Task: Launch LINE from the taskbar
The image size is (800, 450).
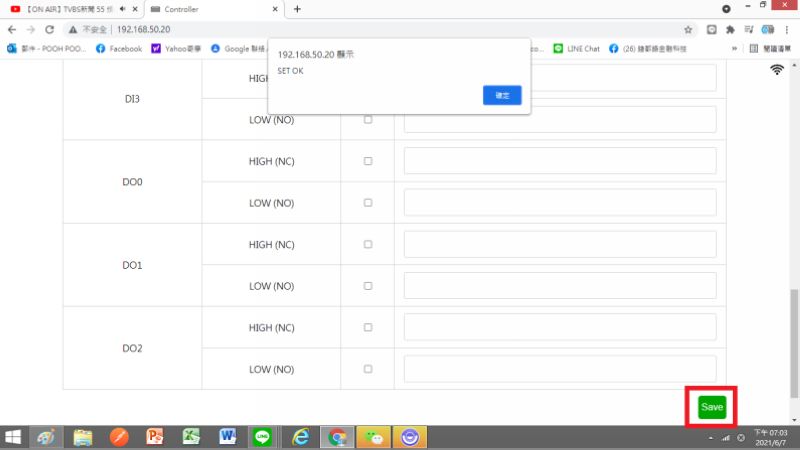Action: tap(263, 437)
